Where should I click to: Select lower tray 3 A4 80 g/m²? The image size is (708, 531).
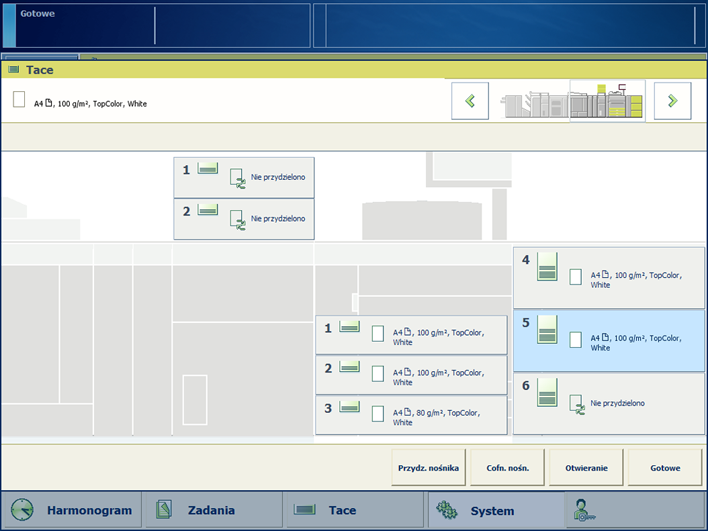pyautogui.click(x=411, y=415)
